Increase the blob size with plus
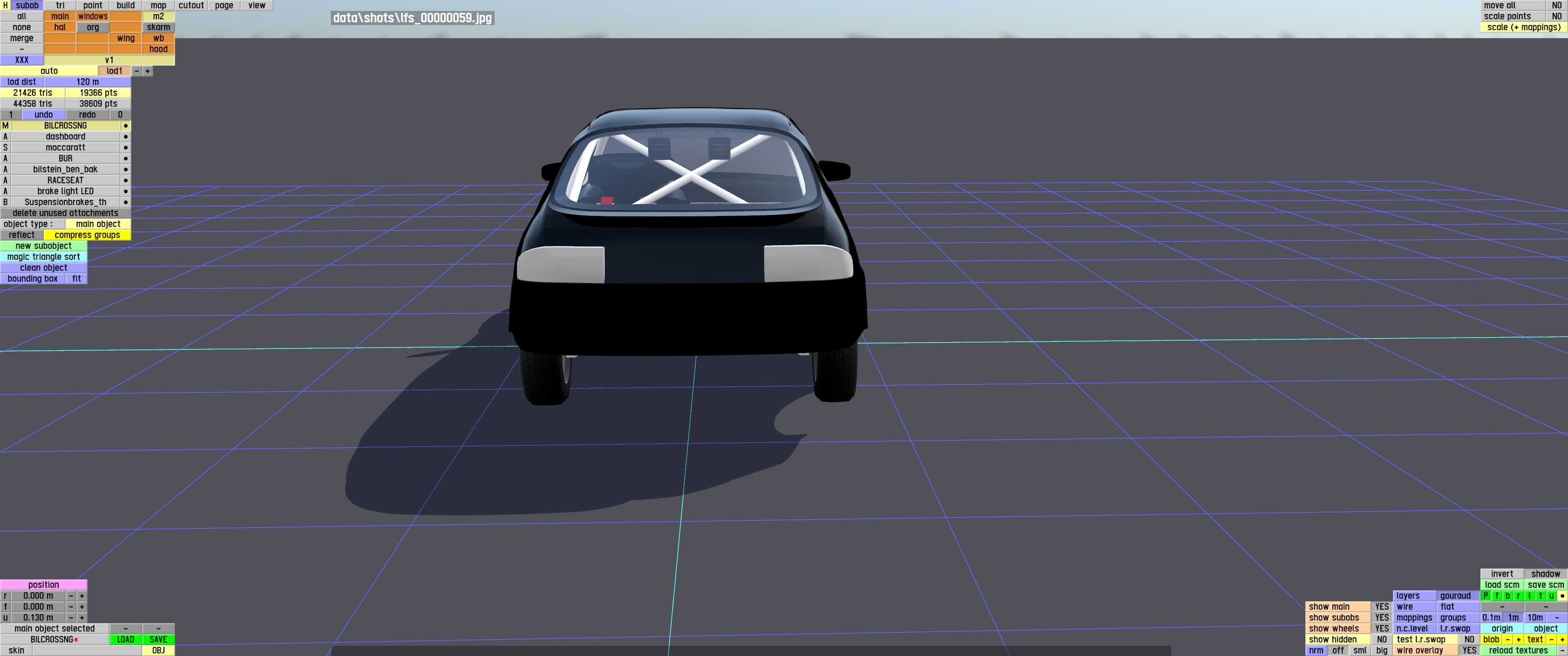 coord(1518,639)
